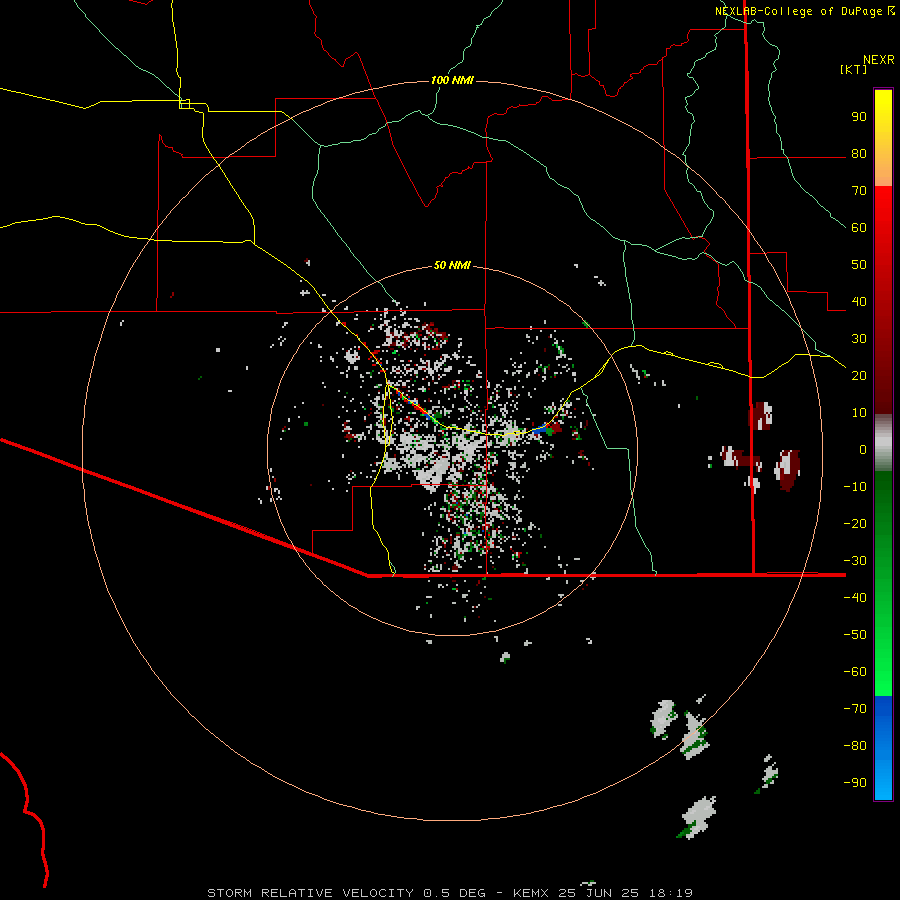Pick the blue bottom segment of the color bar
900x900 pixels.
tap(883, 748)
